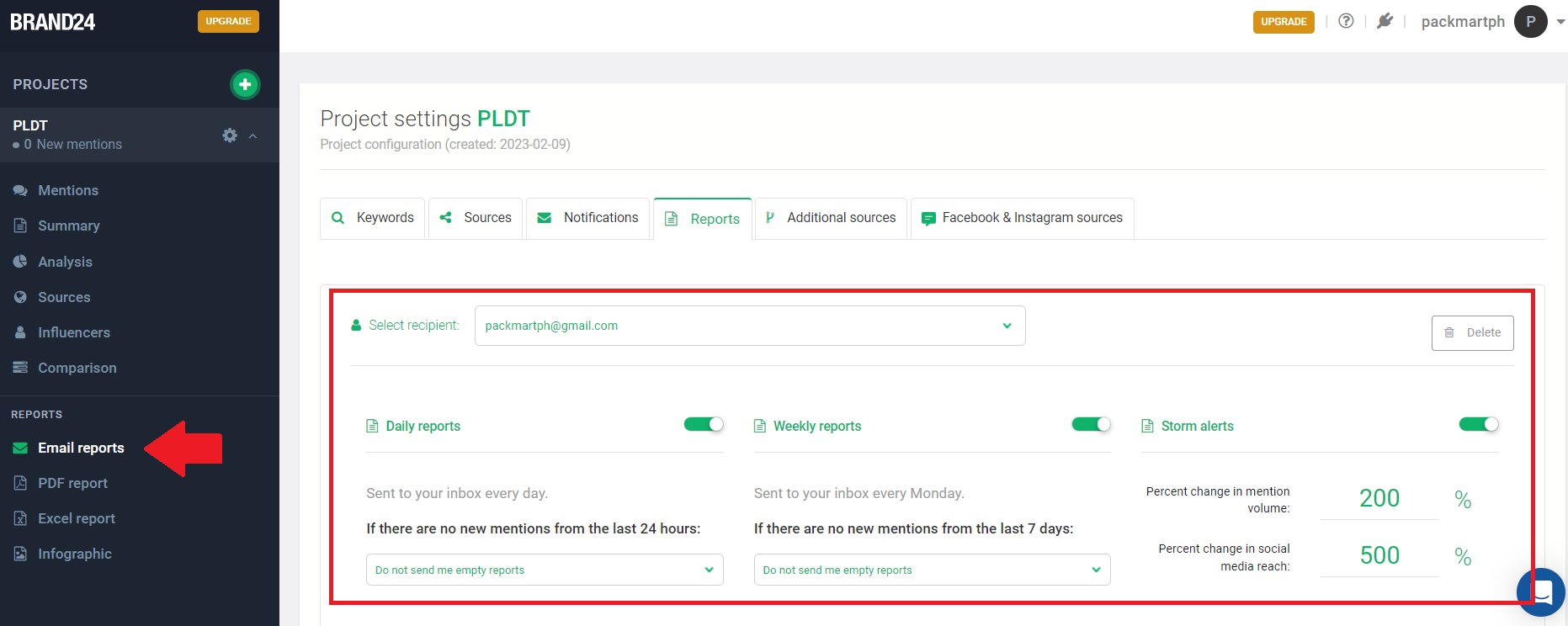The height and width of the screenshot is (626, 1568).
Task: Toggle Storm alerts switch
Action: point(1479,424)
